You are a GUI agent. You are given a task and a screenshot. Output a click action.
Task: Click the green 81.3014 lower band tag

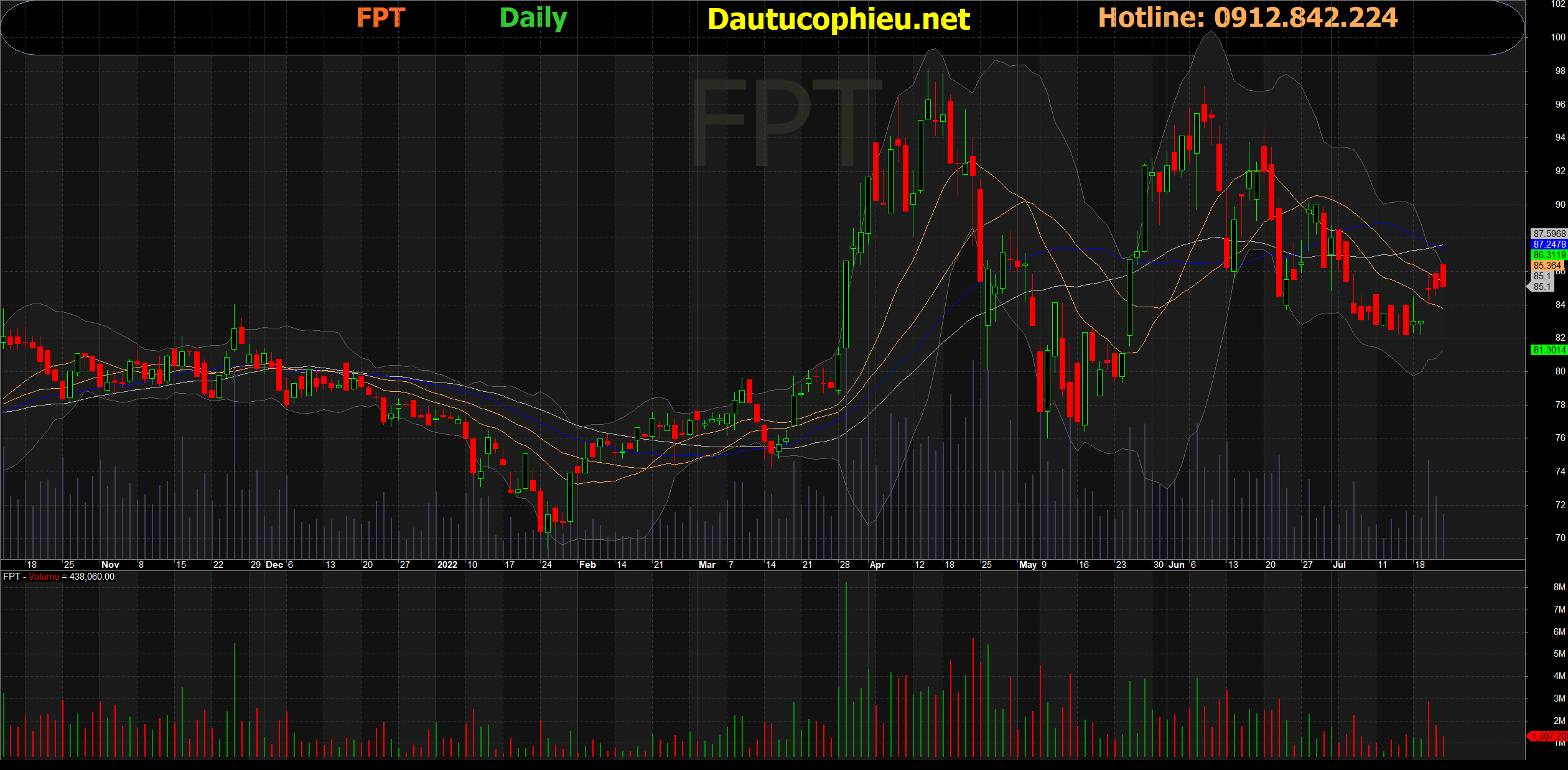pyautogui.click(x=1548, y=350)
